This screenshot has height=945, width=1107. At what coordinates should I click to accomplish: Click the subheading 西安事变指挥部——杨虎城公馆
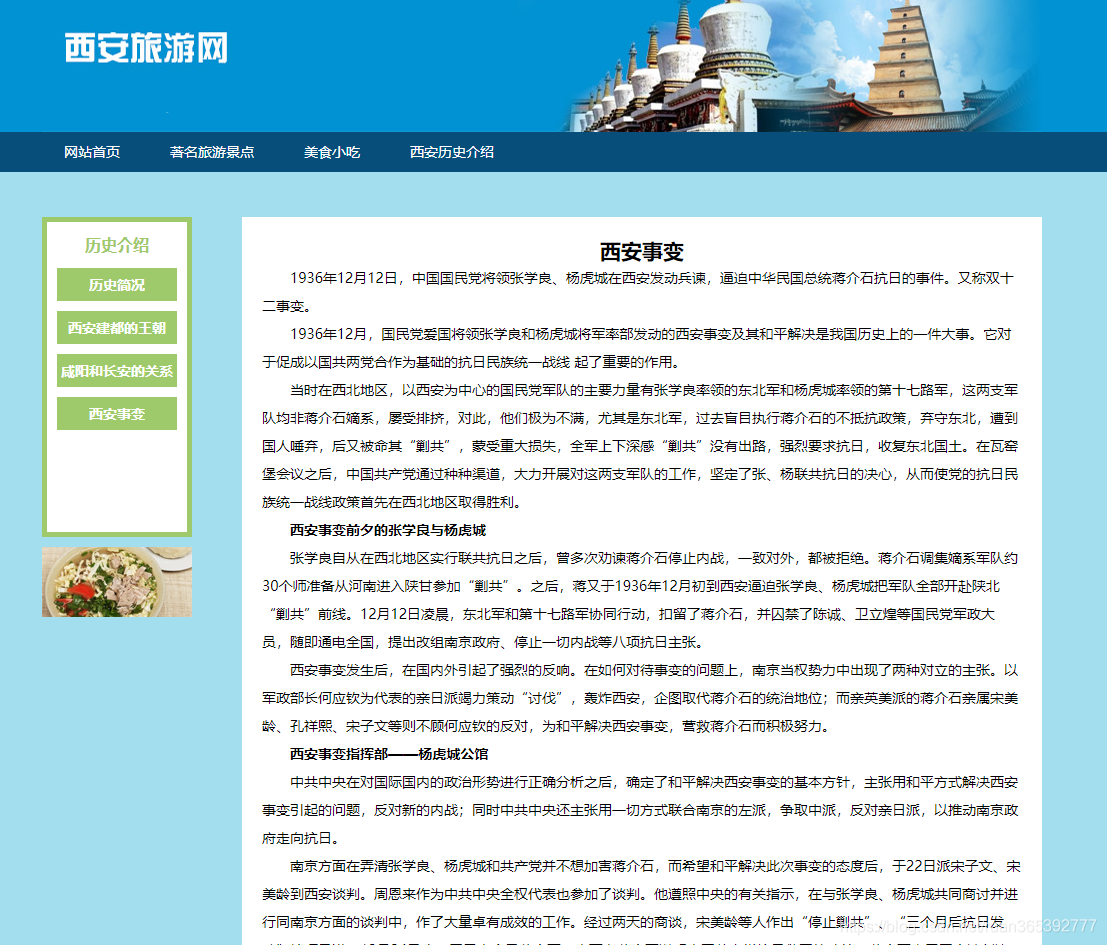(389, 754)
